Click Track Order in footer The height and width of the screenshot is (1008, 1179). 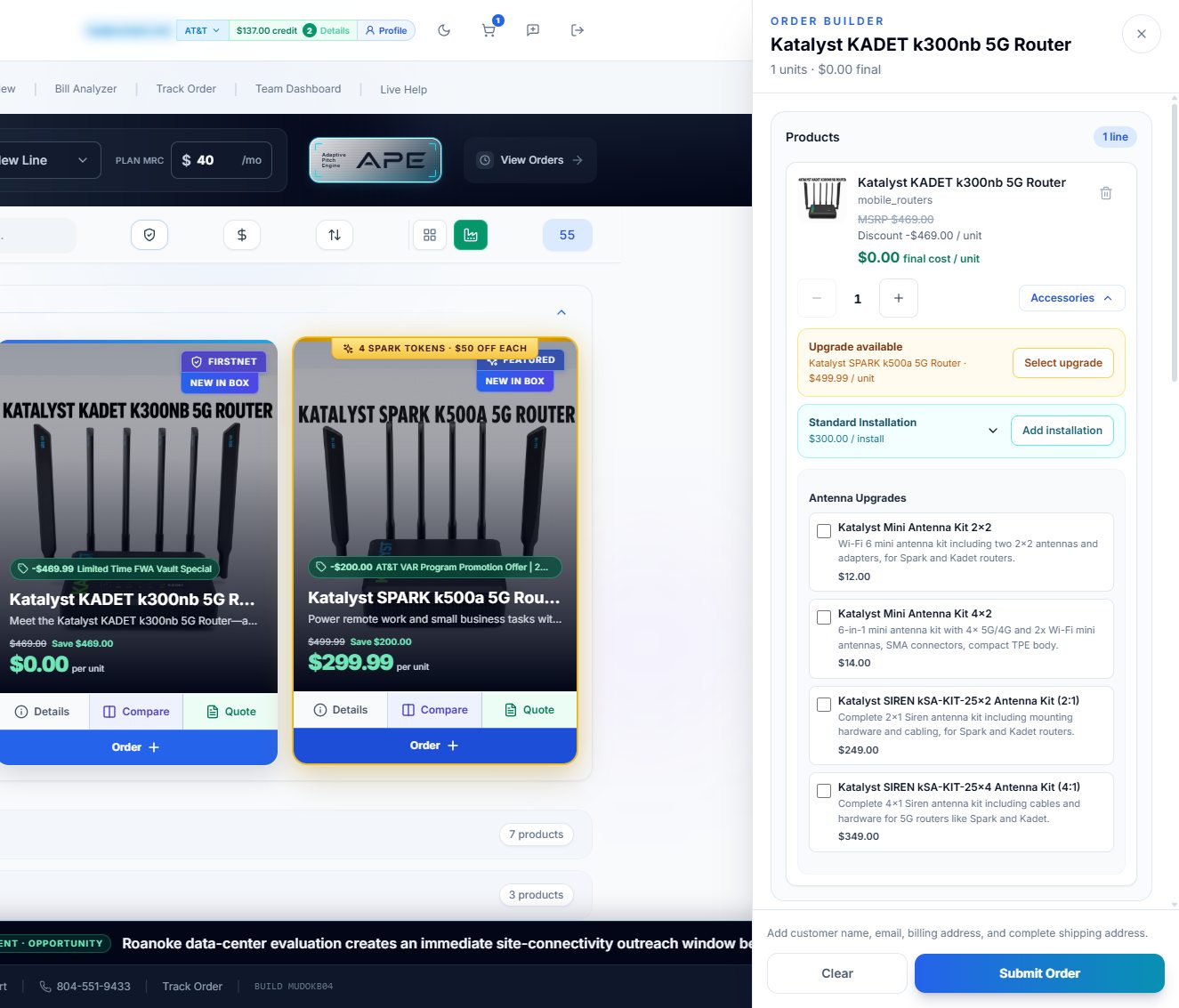[x=192, y=987]
